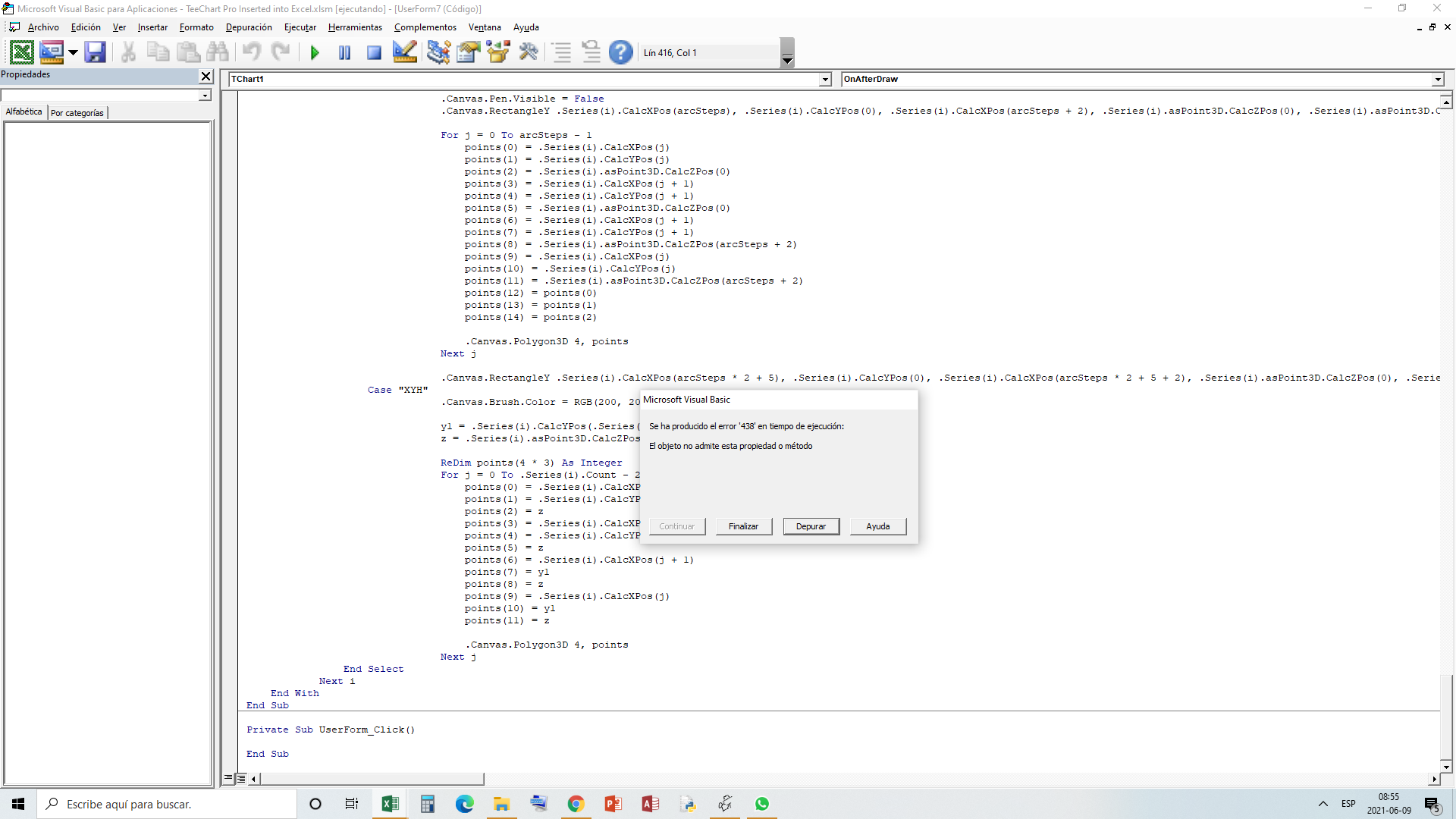Open the Insertar menu
Screen dimensions: 1456x819
152,27
